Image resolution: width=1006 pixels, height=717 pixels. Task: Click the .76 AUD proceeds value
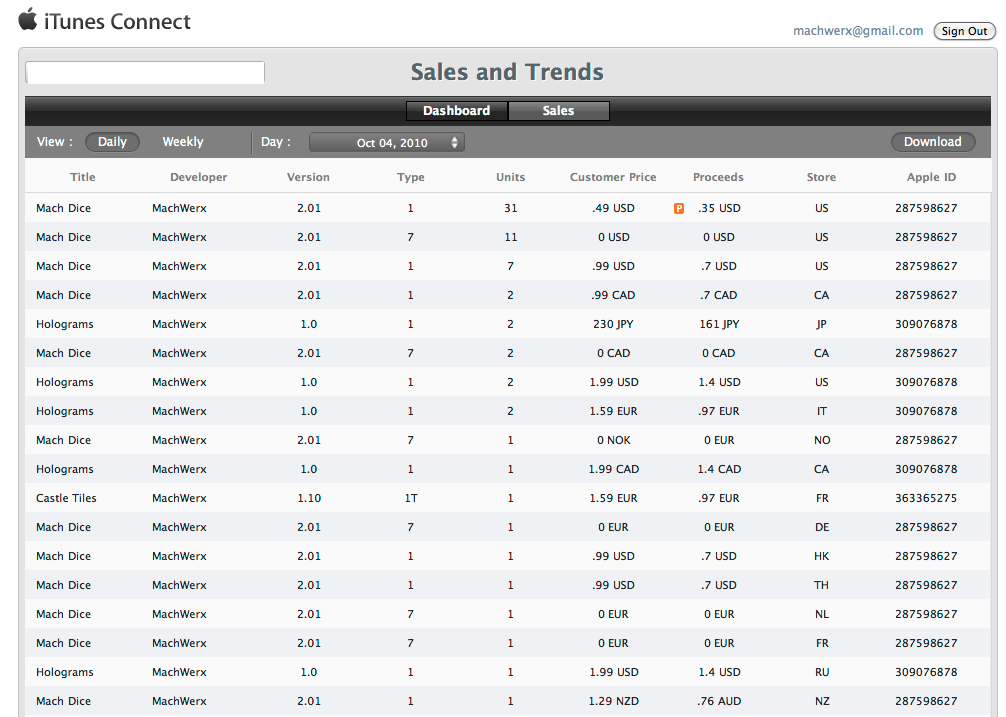point(719,702)
